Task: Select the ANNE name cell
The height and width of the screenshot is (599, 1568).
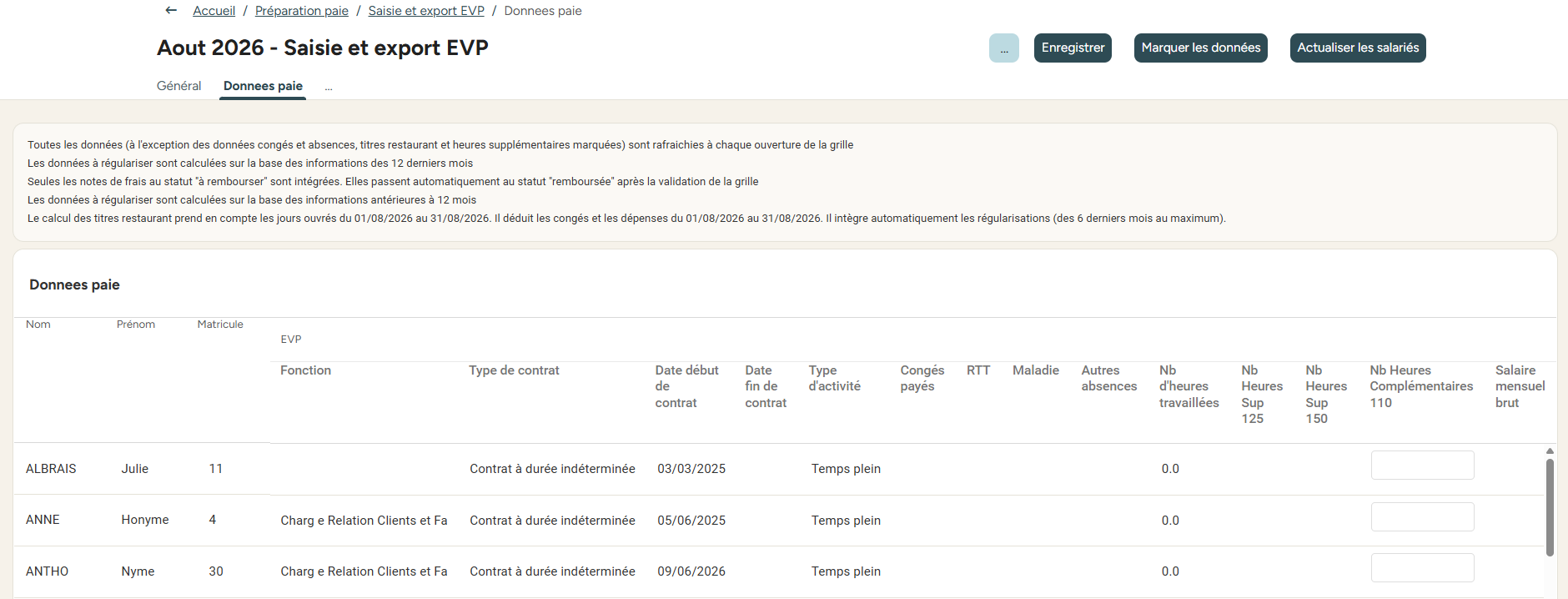Action: (43, 520)
